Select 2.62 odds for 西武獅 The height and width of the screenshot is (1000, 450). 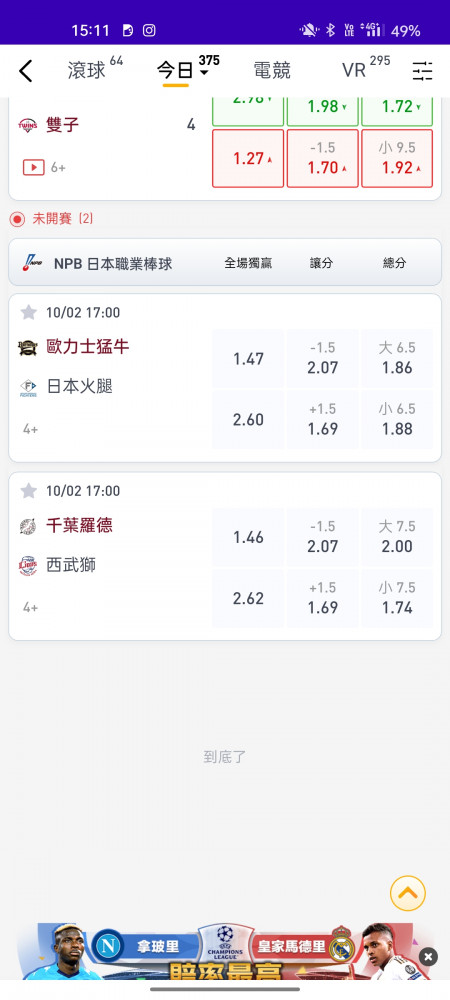click(x=248, y=598)
